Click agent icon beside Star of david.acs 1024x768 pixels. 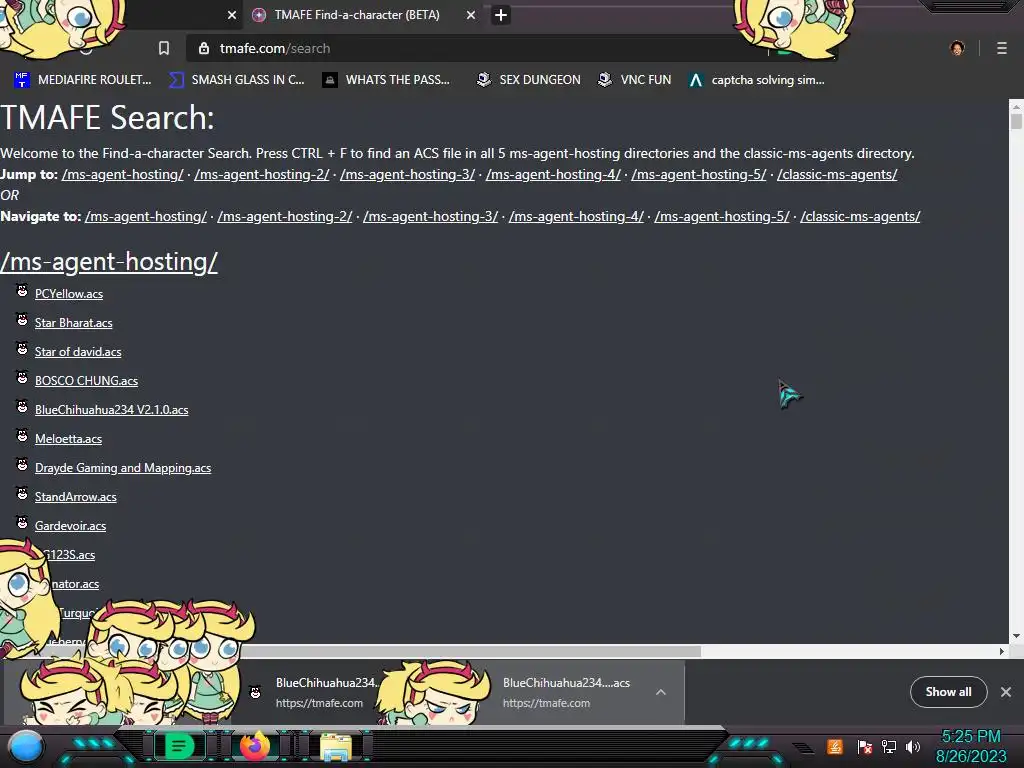(x=22, y=349)
